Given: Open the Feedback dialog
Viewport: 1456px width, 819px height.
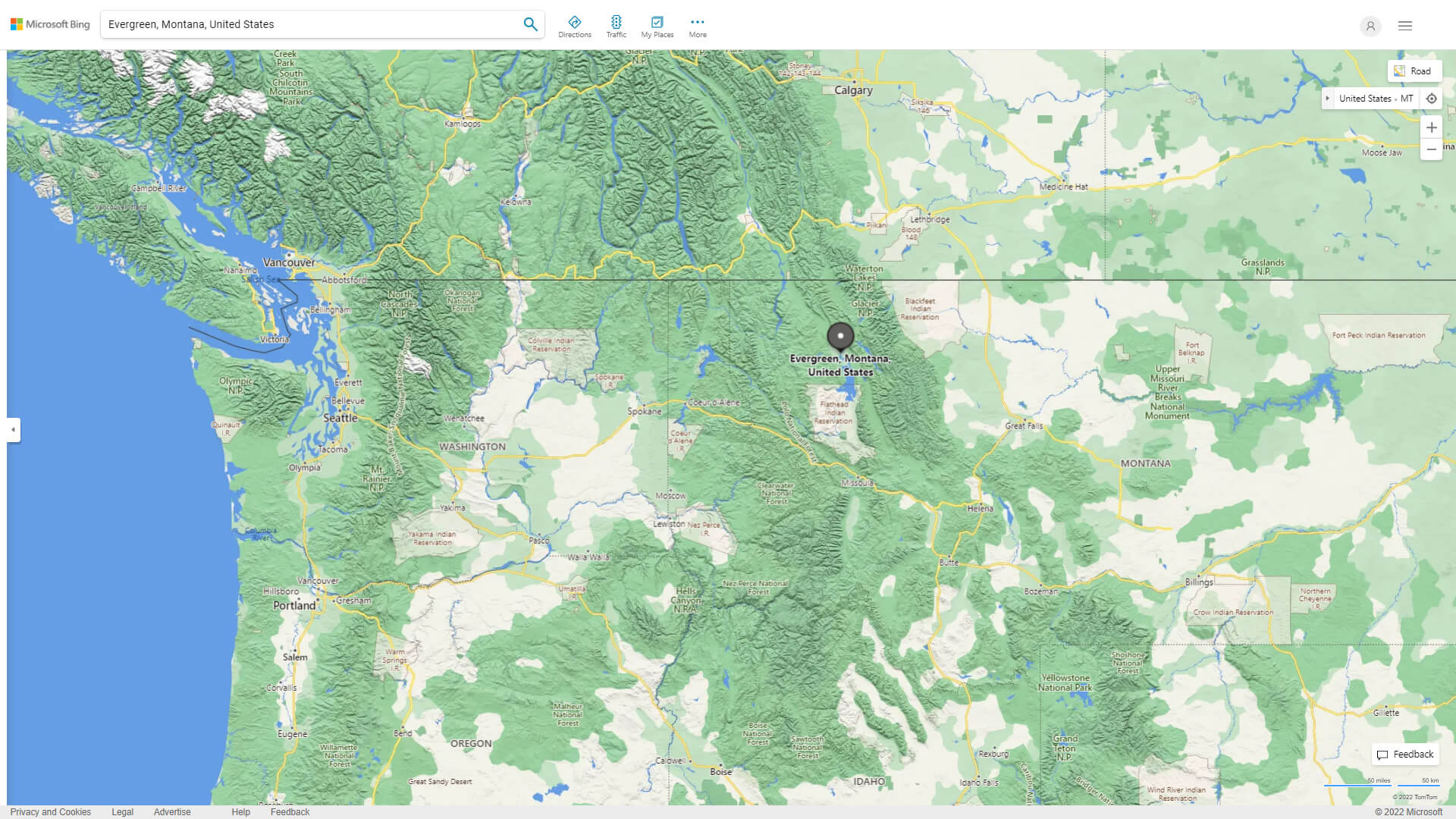Looking at the screenshot, I should [x=1404, y=755].
